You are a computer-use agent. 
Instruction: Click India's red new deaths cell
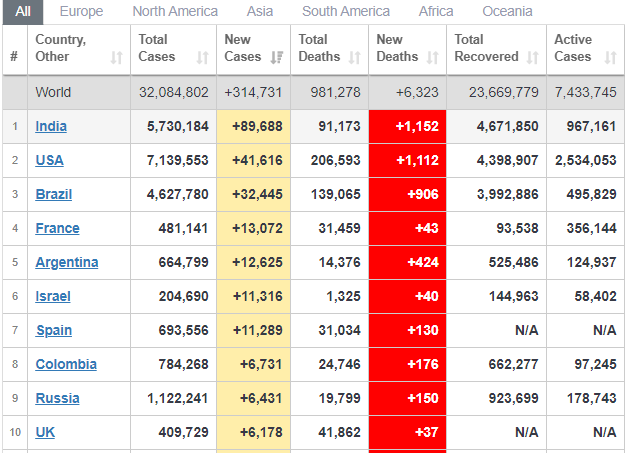point(407,126)
